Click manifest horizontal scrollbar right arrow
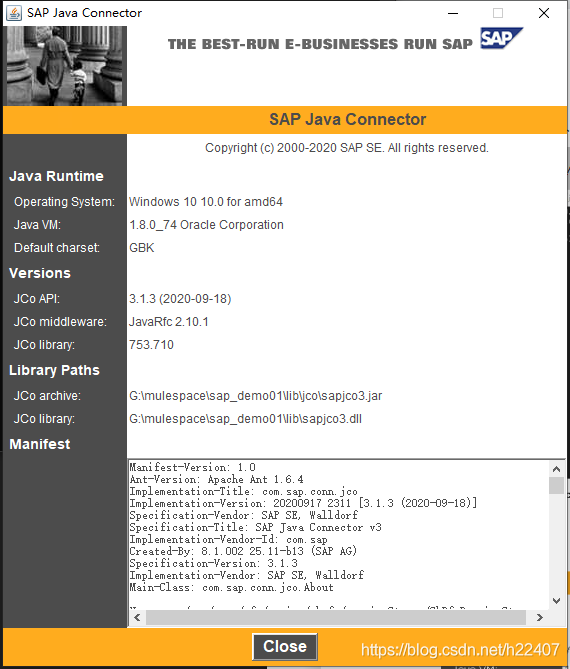570x669 pixels. pyautogui.click(x=540, y=617)
